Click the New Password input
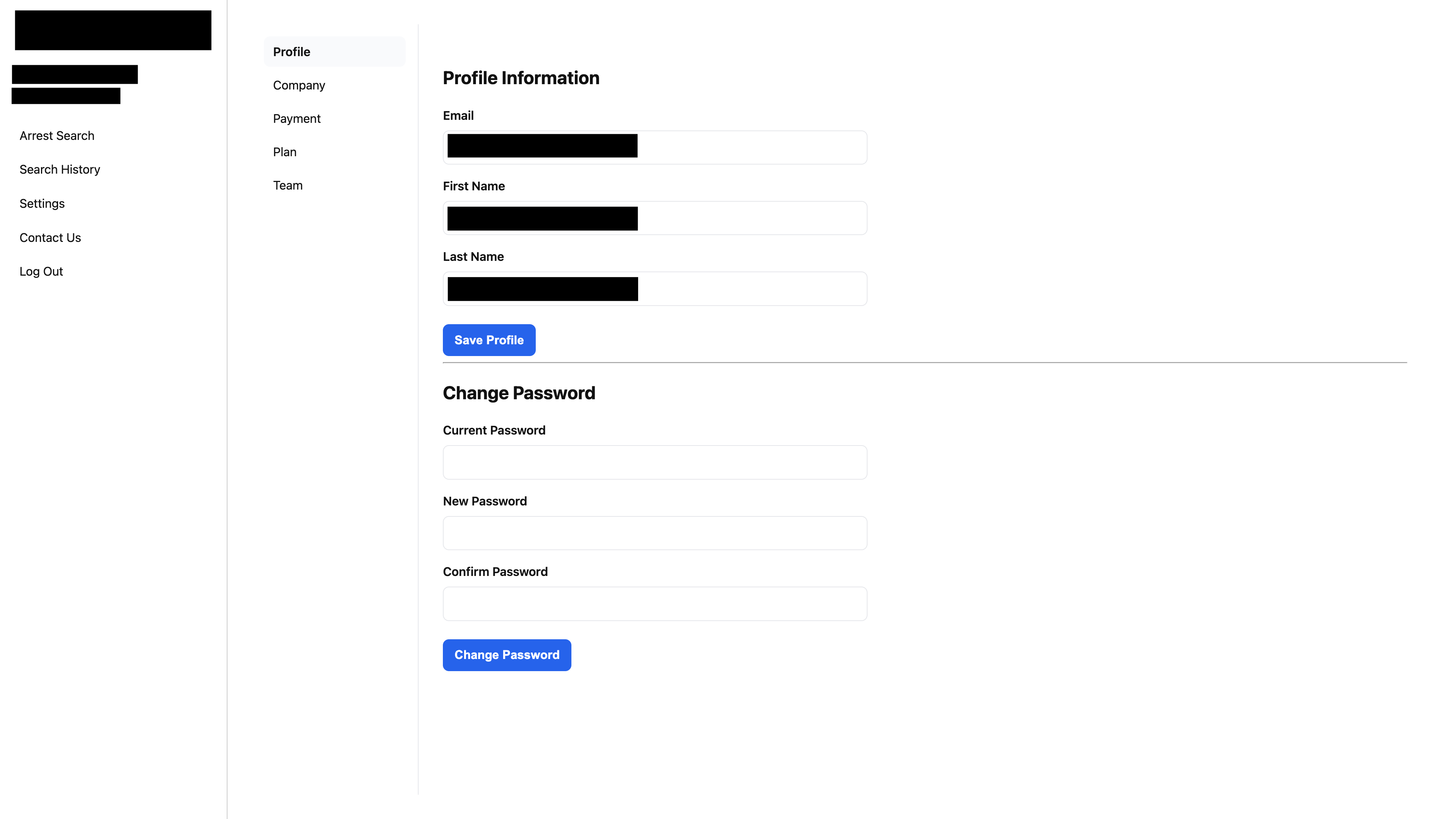The height and width of the screenshot is (819, 1456). (x=654, y=533)
